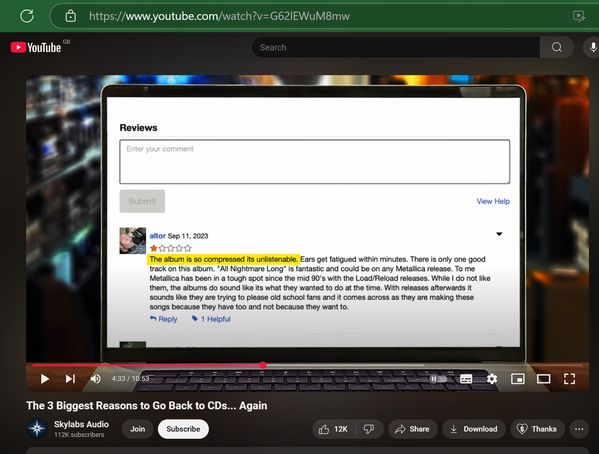Subscribe to Skylabs Audio
The image size is (599, 454).
click(183, 429)
